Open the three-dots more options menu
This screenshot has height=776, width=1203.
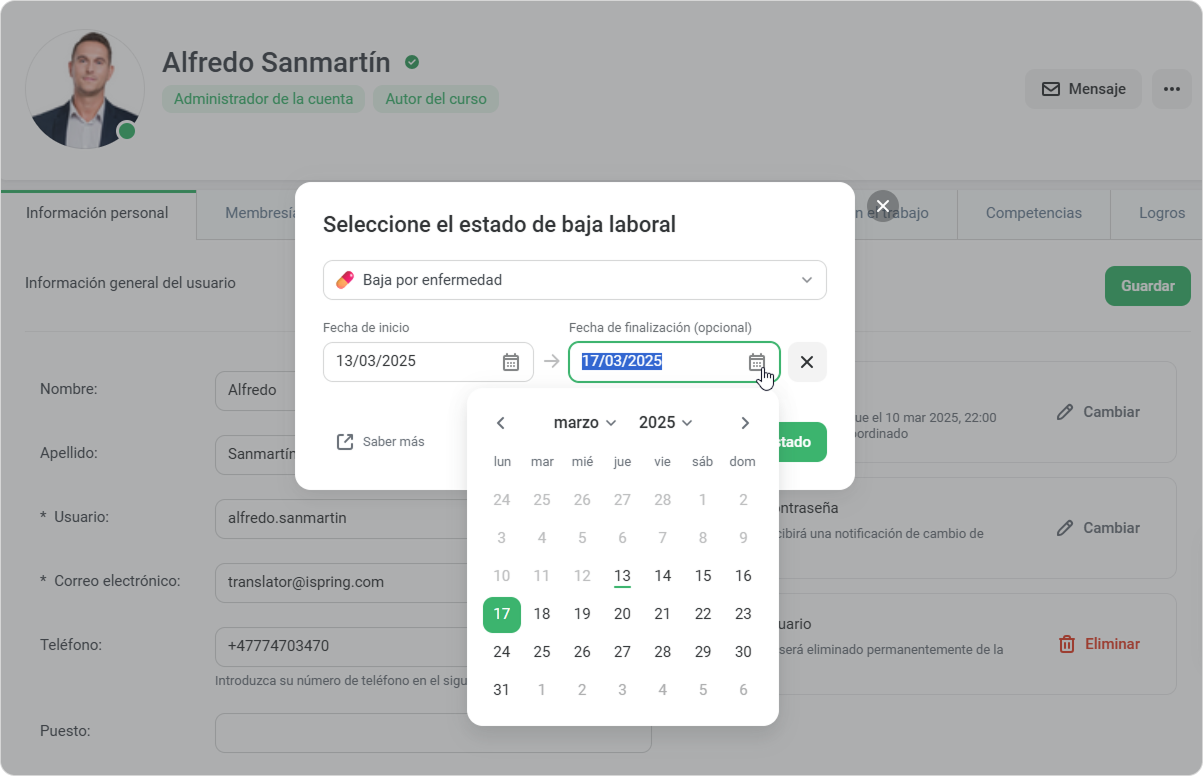(1171, 89)
